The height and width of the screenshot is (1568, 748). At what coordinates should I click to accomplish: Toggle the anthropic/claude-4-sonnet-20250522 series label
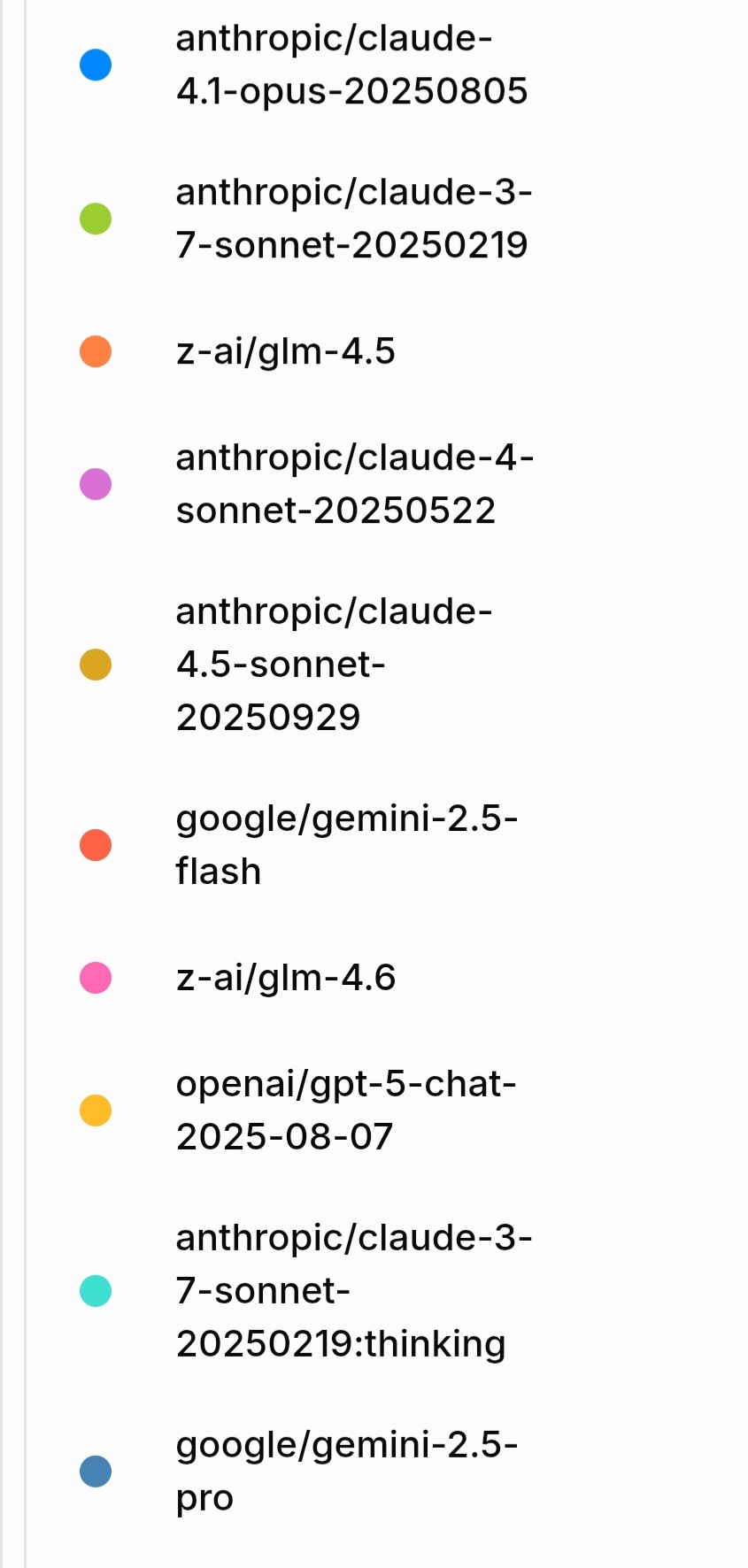coord(354,484)
